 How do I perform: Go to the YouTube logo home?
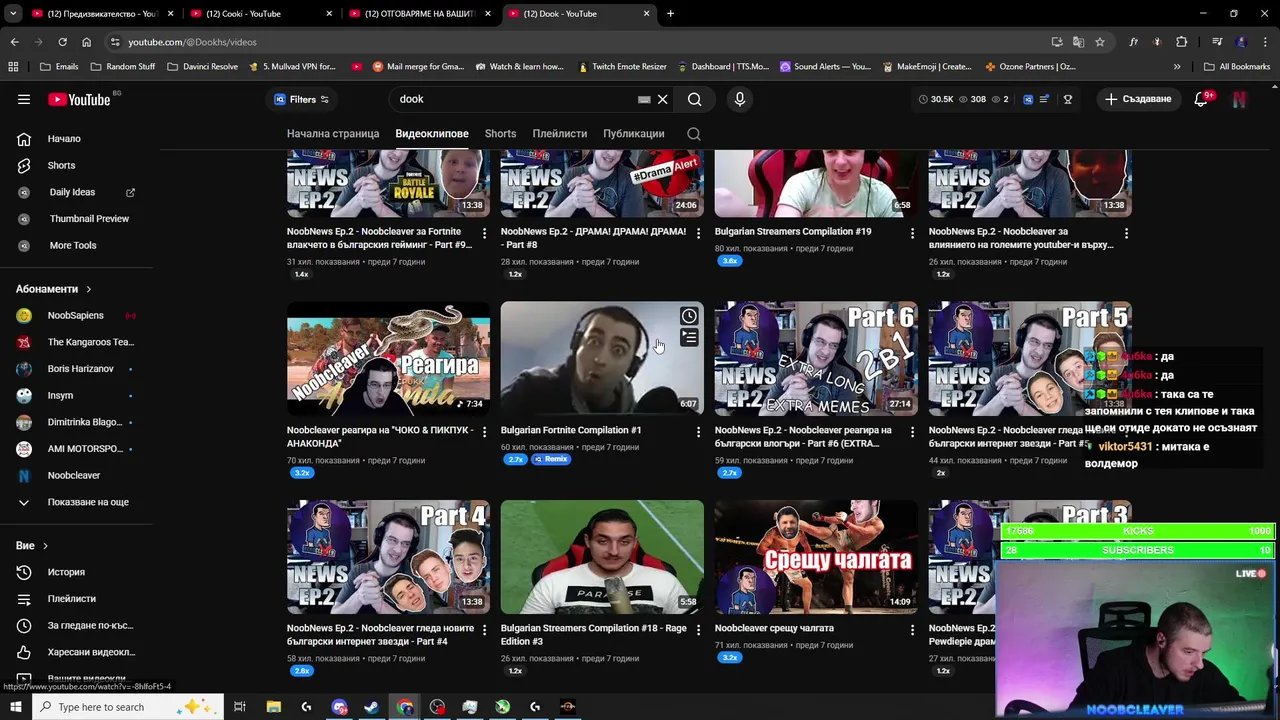80,99
